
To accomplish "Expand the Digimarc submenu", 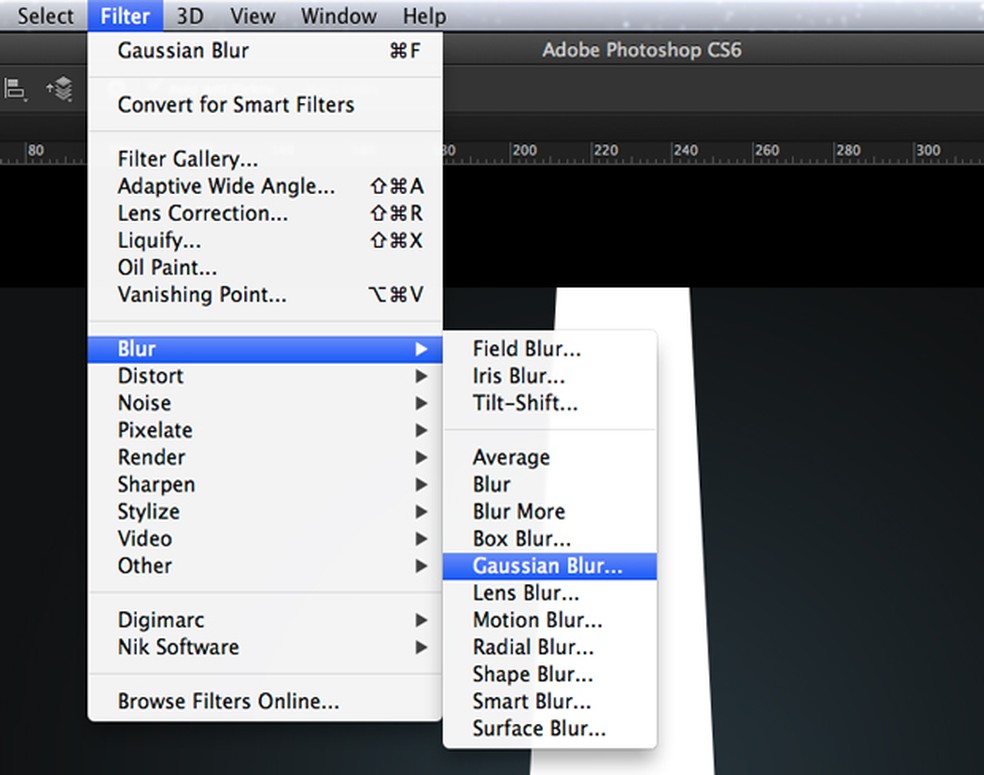I will 265,620.
